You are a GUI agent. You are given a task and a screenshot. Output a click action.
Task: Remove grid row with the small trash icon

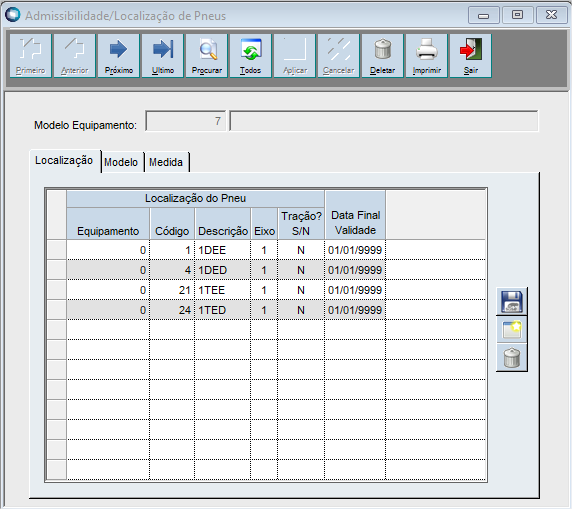pyautogui.click(x=511, y=358)
